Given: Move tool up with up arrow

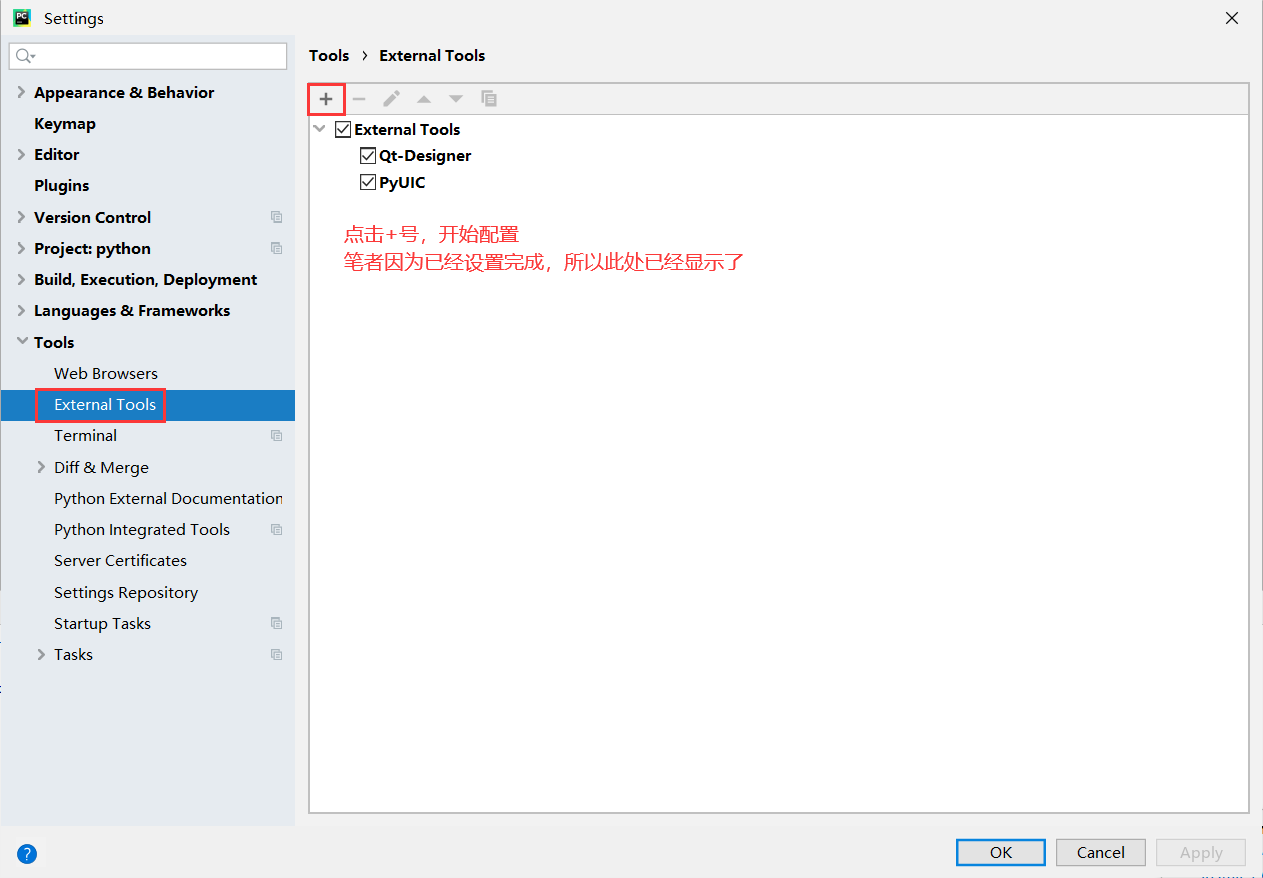Looking at the screenshot, I should (424, 99).
